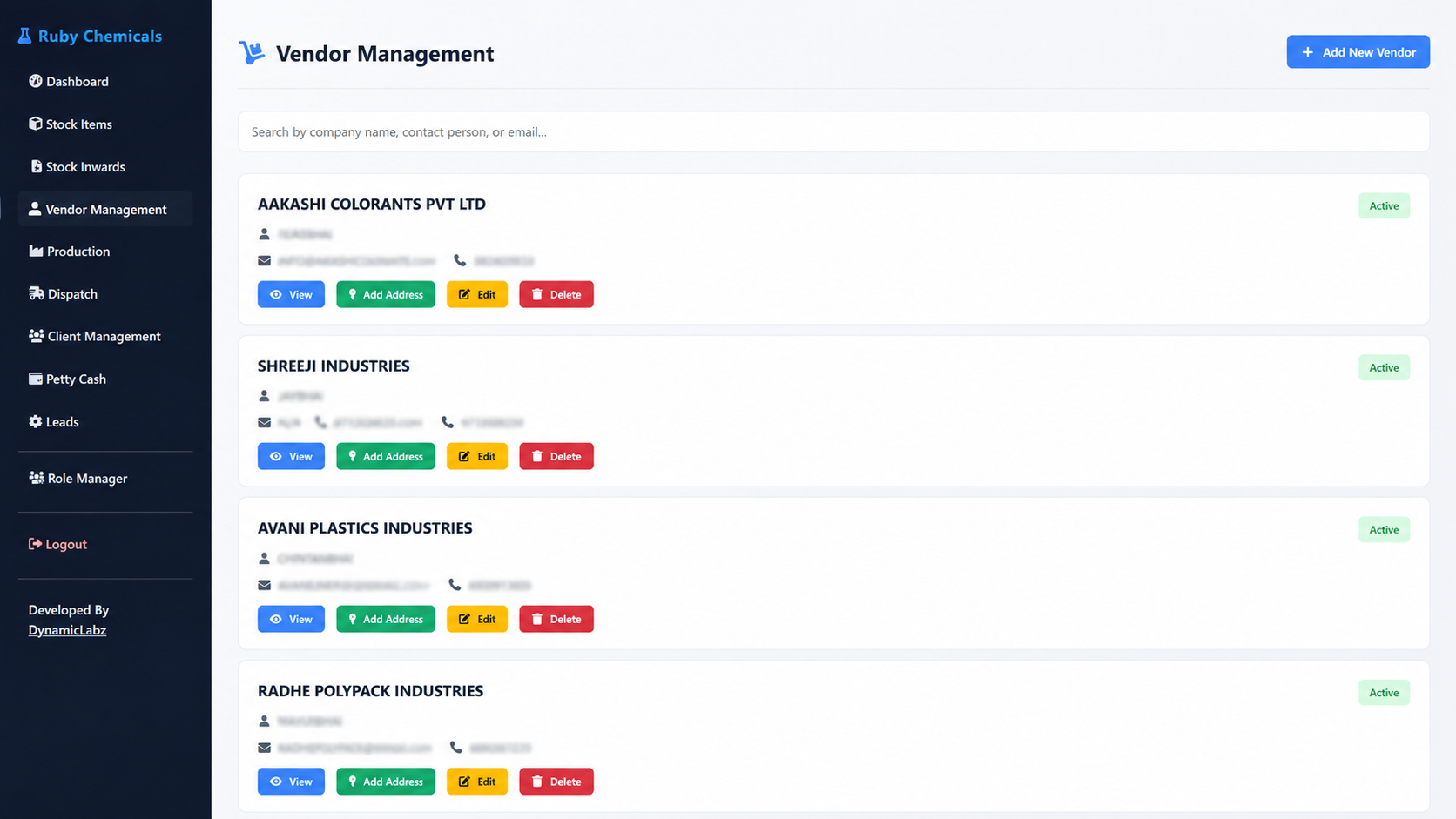Open the DynamicLabz developer link

(67, 630)
